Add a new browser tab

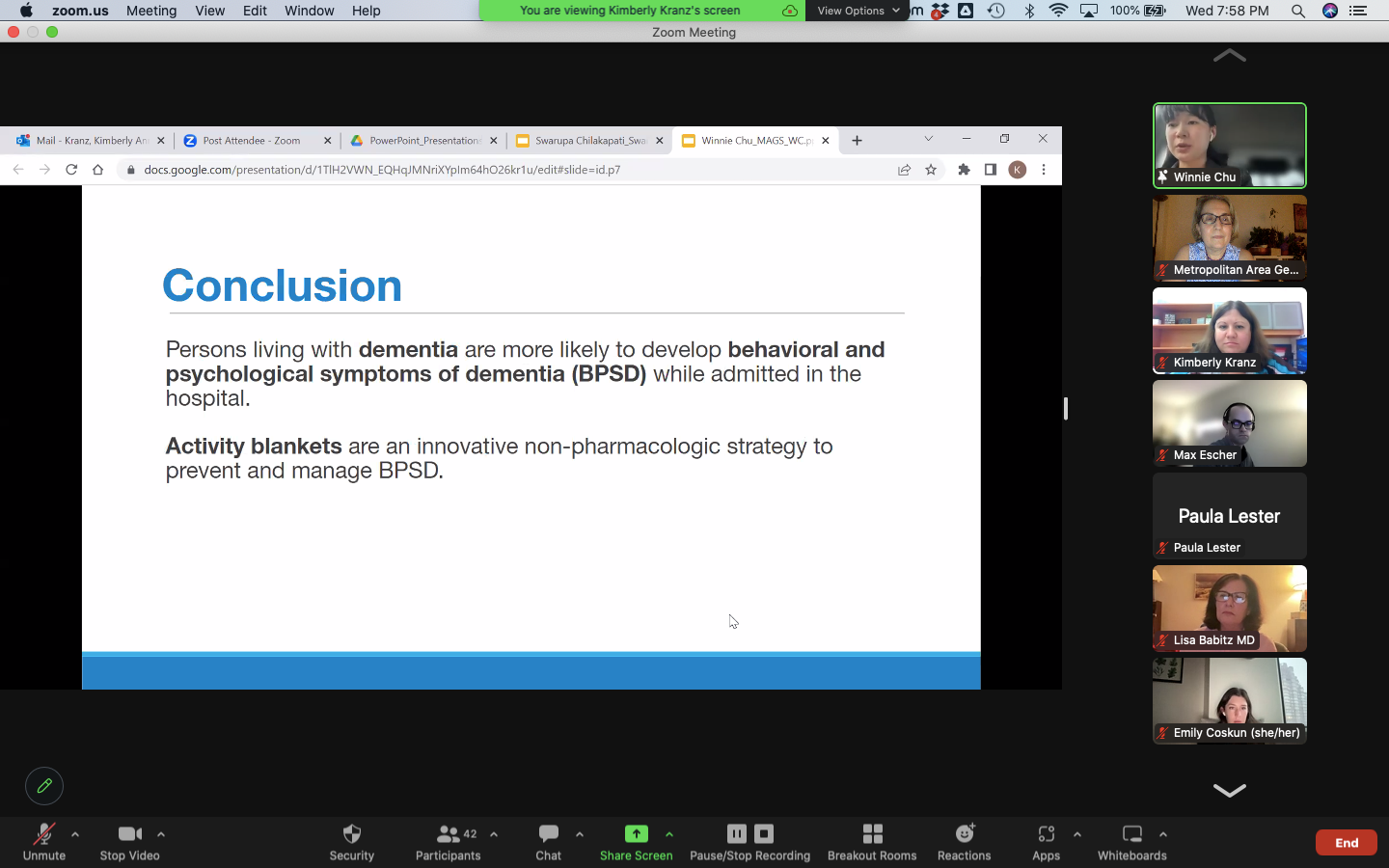[x=857, y=141]
